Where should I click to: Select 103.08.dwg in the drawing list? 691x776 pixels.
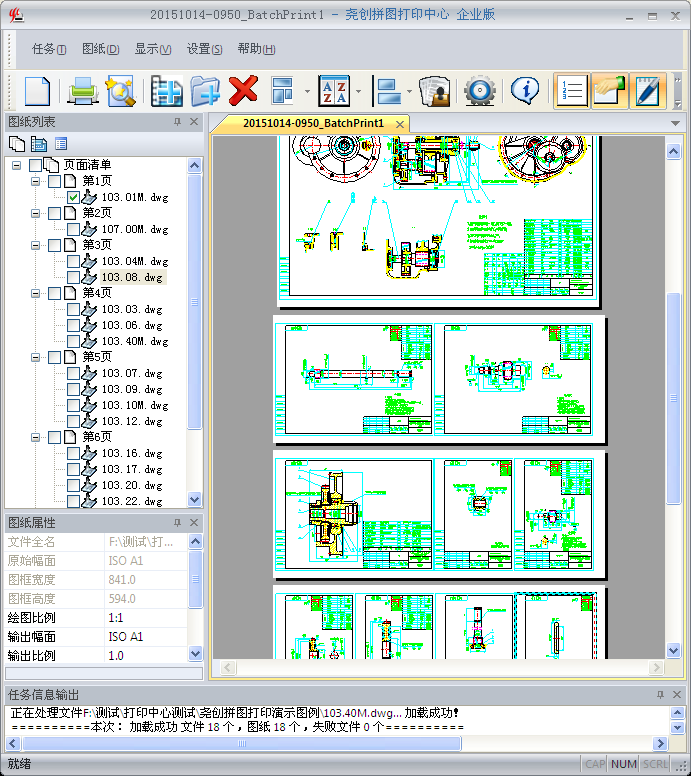[131, 278]
